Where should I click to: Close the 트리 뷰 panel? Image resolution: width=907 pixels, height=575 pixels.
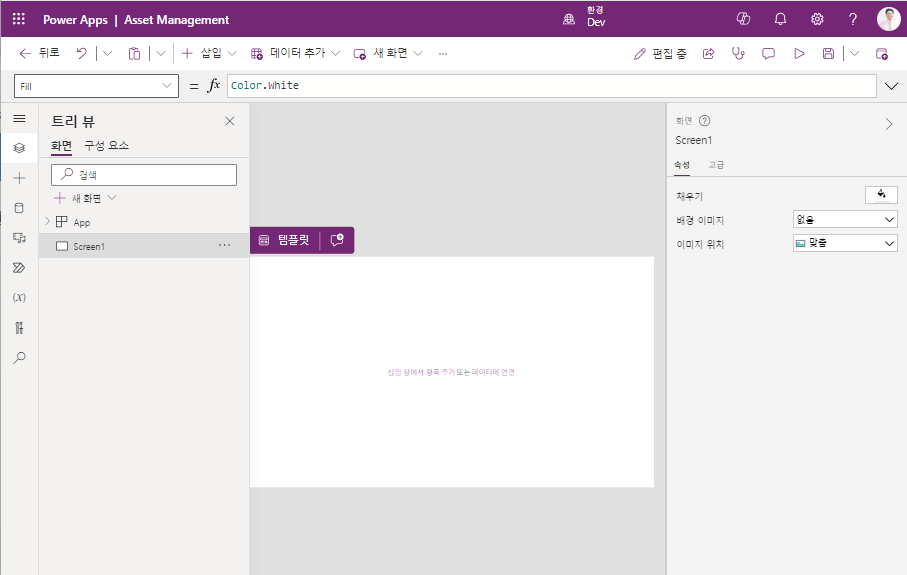click(x=230, y=121)
